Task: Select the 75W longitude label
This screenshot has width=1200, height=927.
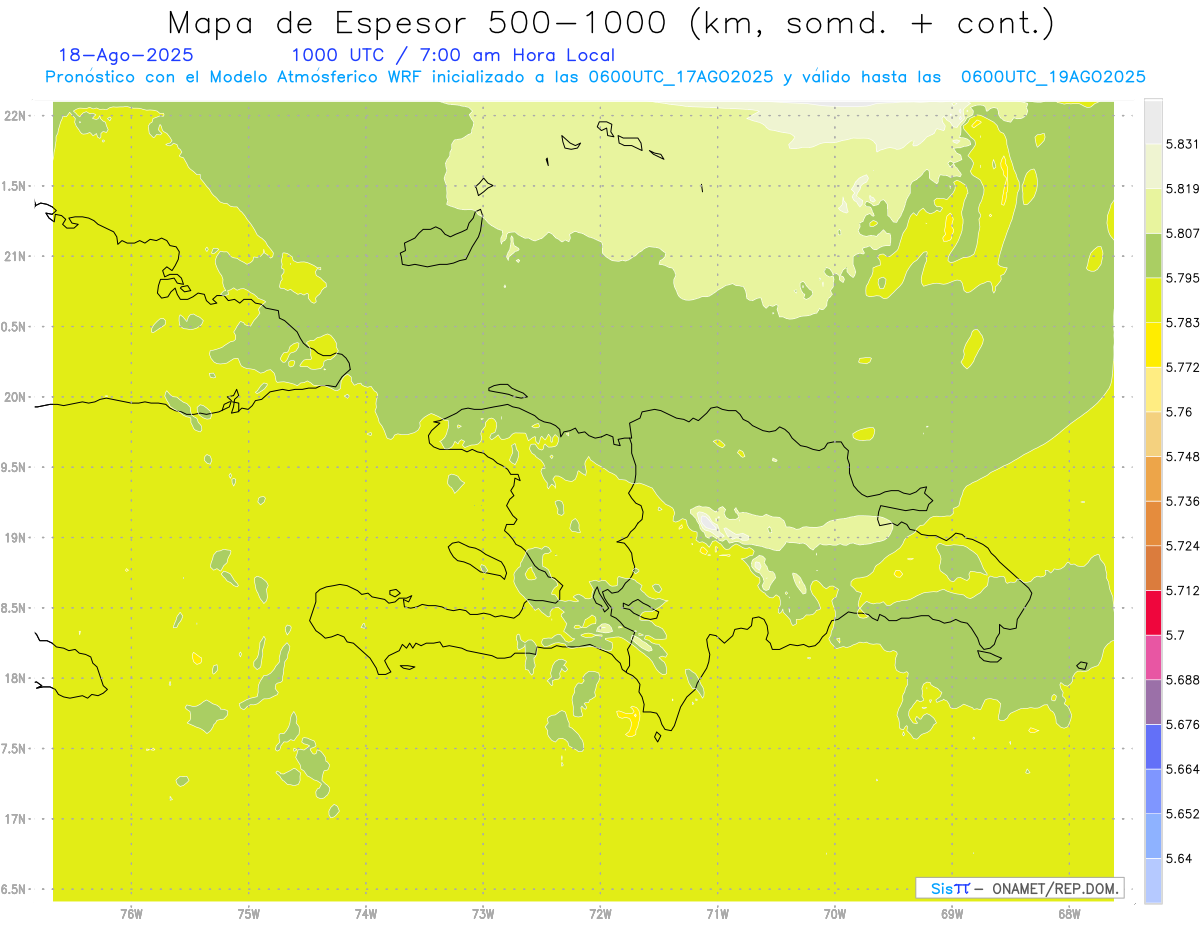Action: coord(248,914)
